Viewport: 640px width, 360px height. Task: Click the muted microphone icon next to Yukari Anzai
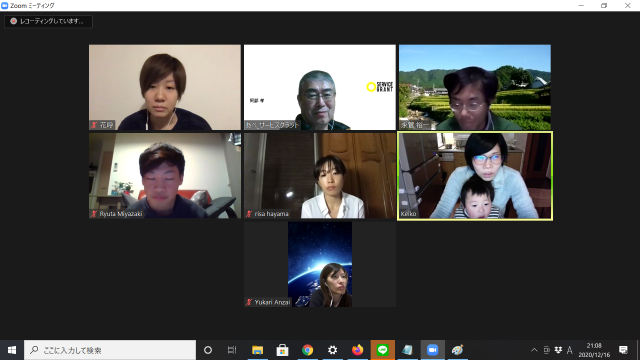pos(249,302)
